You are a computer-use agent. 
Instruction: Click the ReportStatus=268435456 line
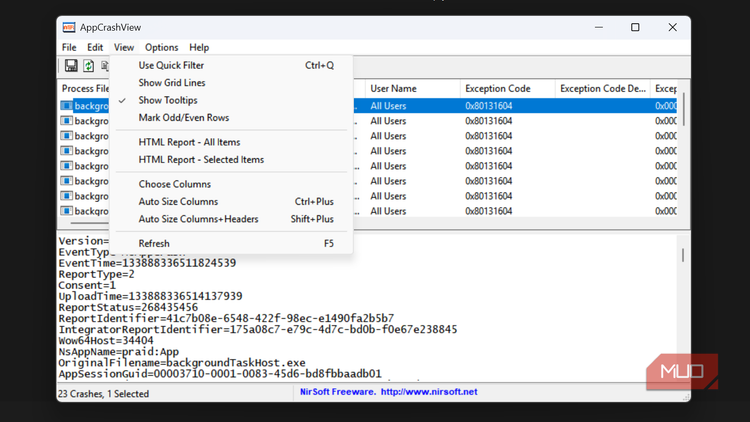128,307
